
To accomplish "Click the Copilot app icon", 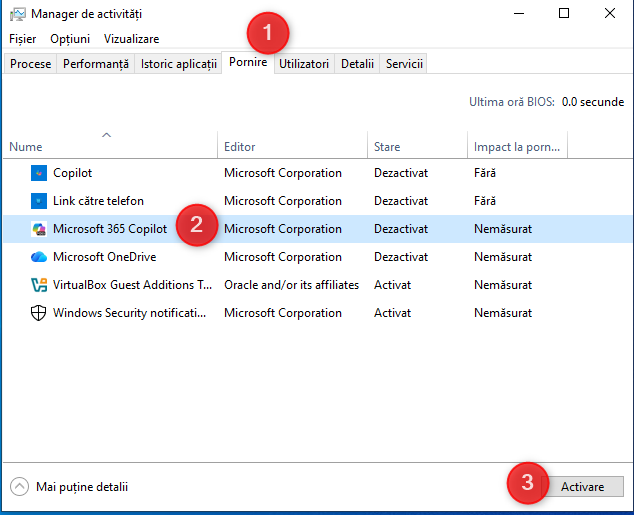I will tap(39, 173).
